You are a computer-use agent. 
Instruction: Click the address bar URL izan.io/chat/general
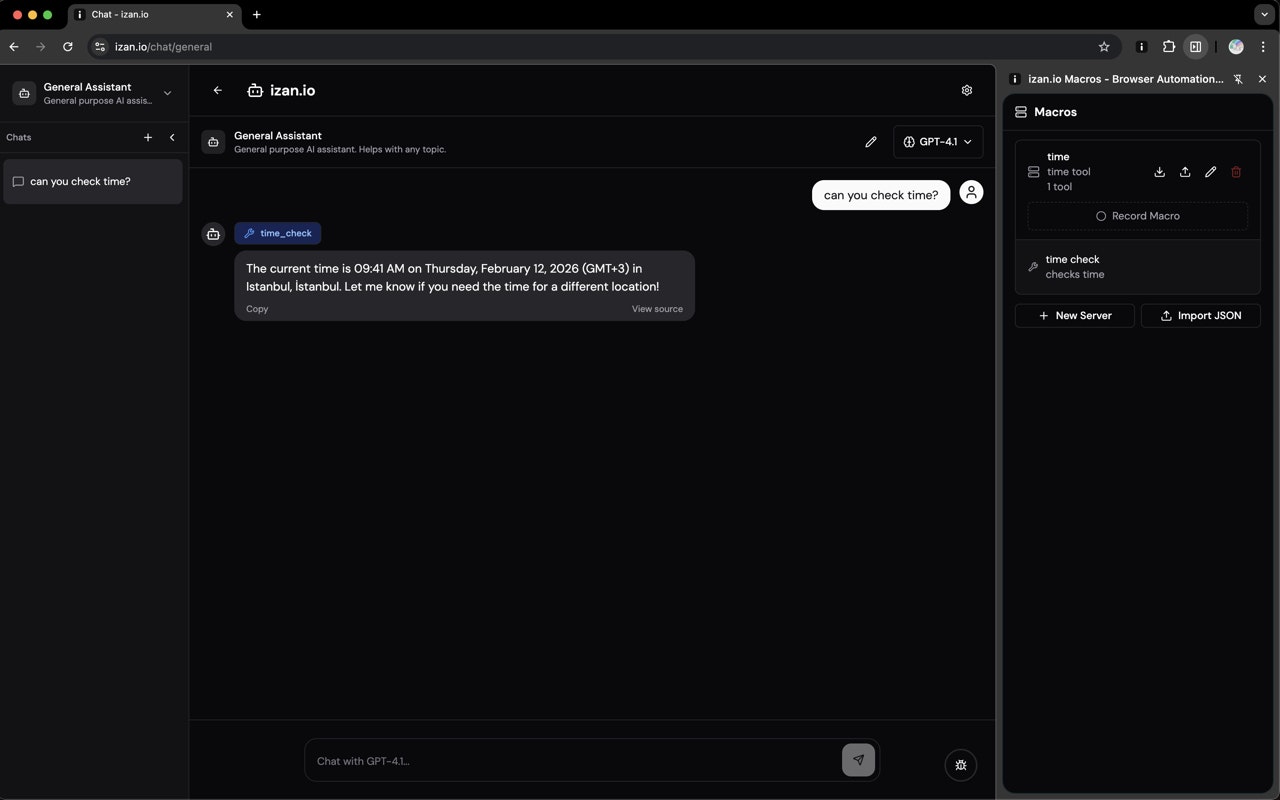coord(163,47)
